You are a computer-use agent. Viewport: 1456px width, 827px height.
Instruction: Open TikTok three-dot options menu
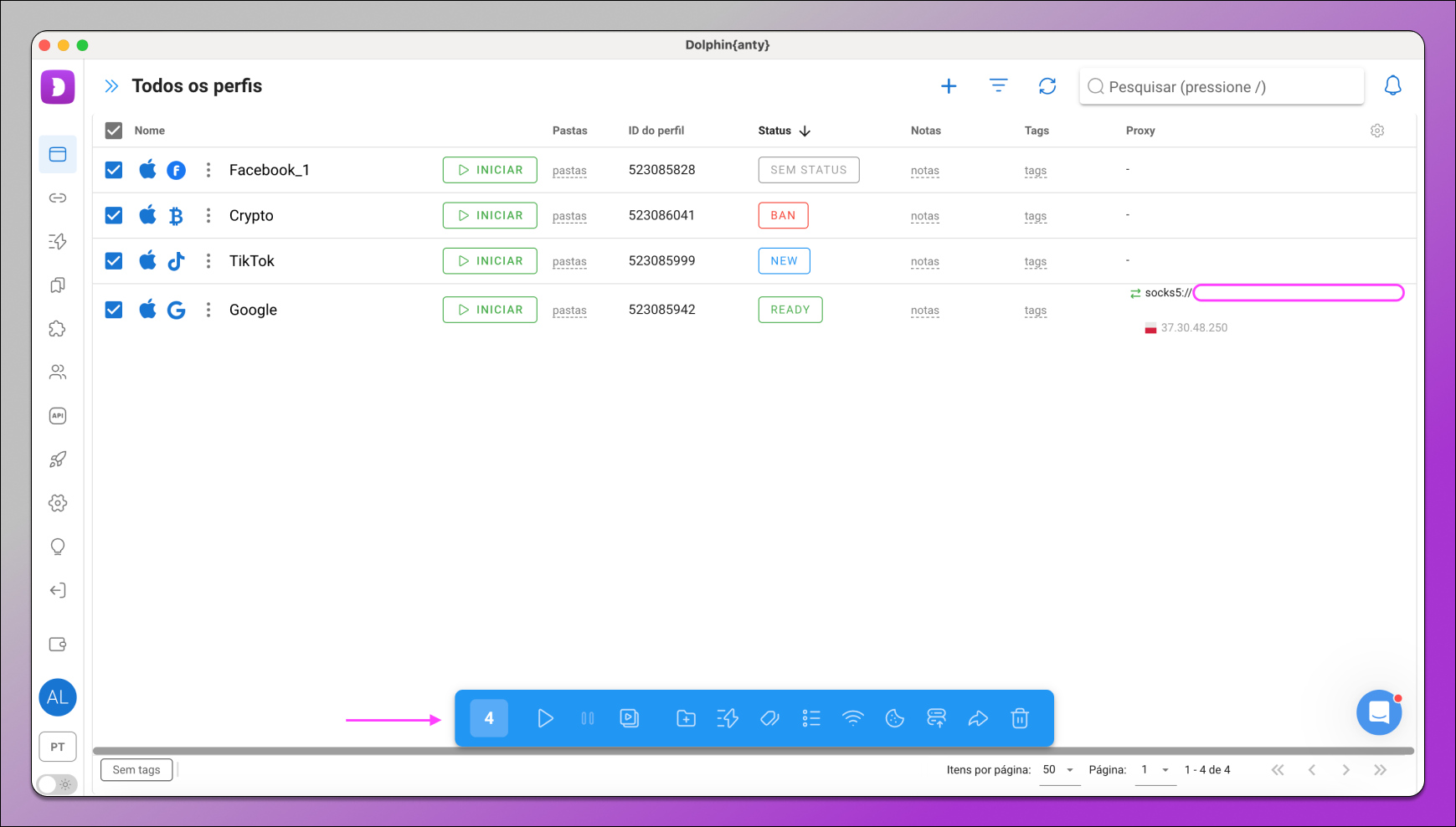pyautogui.click(x=208, y=260)
